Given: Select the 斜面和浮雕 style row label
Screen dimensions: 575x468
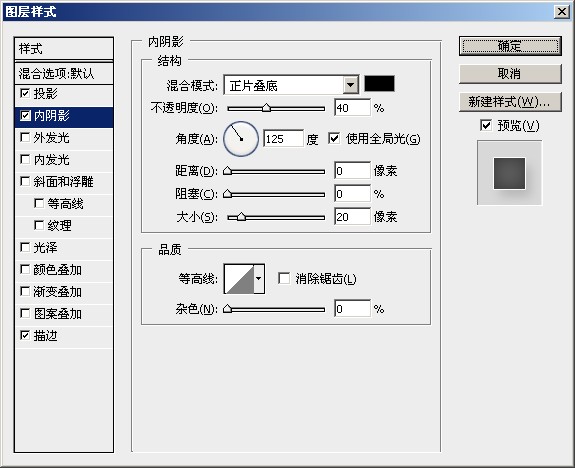Looking at the screenshot, I should pyautogui.click(x=63, y=182).
